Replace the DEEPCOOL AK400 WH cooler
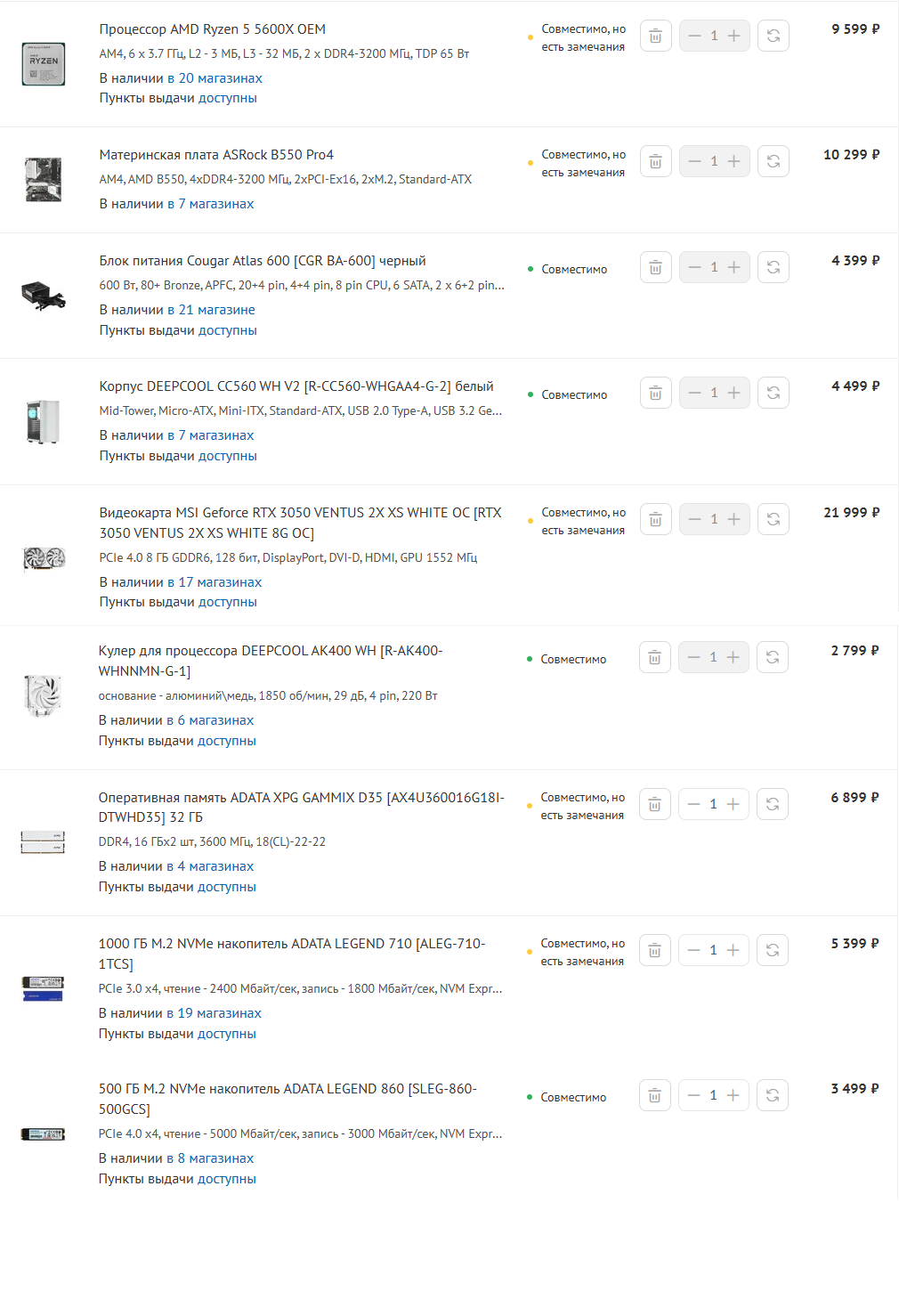 click(773, 657)
